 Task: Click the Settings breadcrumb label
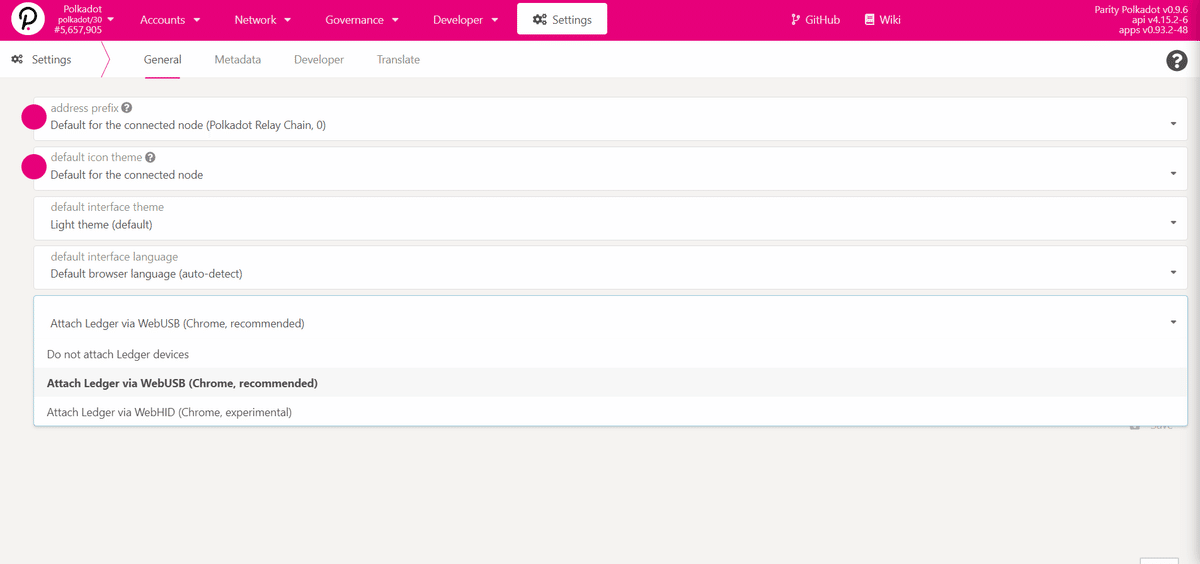click(x=51, y=60)
